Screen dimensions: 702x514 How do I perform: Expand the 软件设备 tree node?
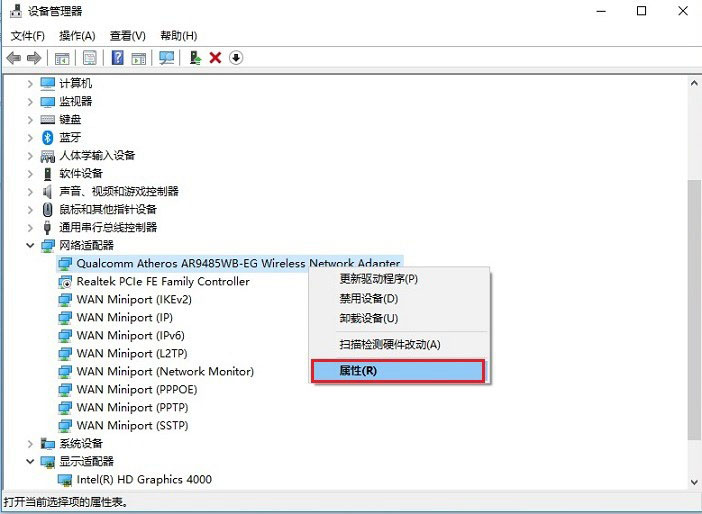point(30,174)
